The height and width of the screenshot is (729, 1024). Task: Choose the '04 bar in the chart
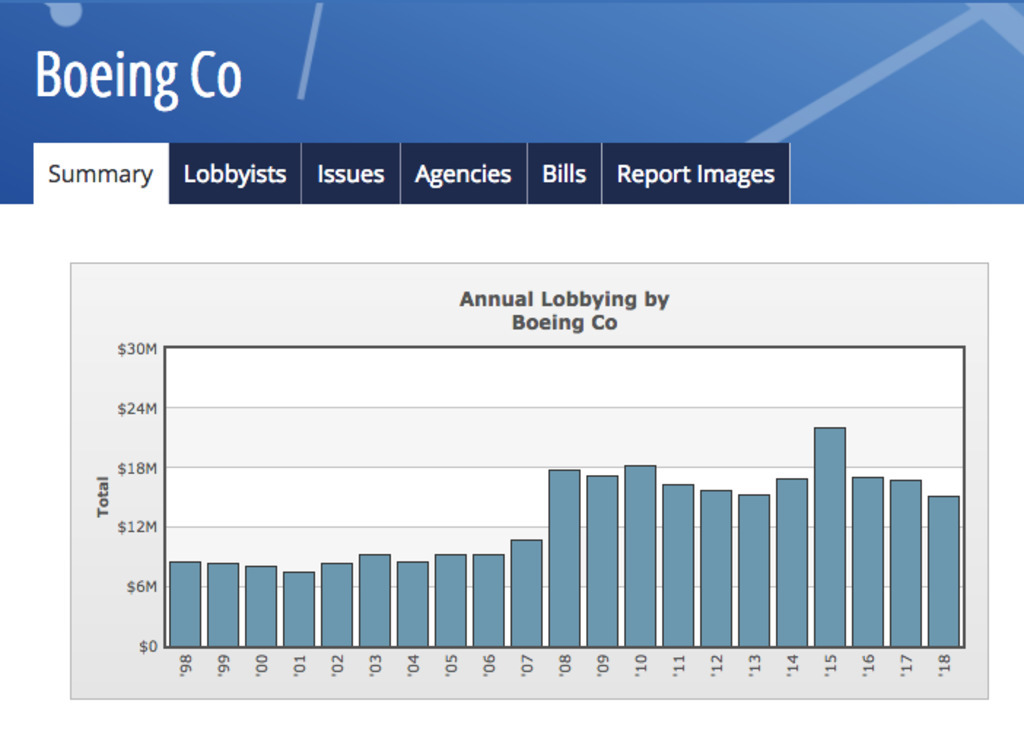(413, 604)
